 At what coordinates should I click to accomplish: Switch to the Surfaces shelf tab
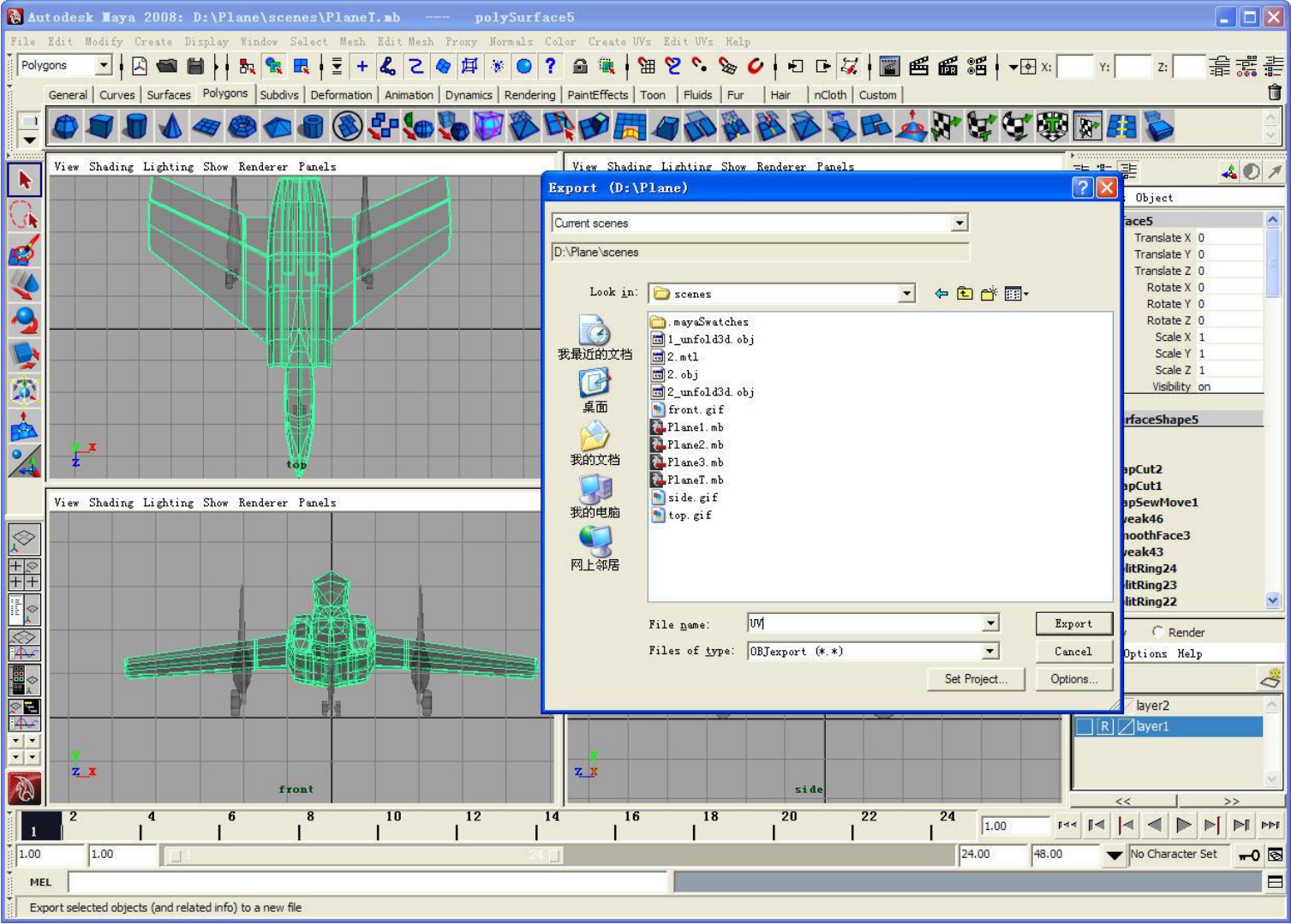click(x=169, y=95)
